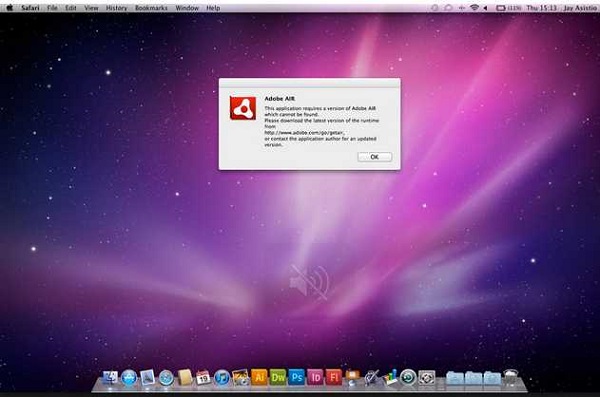Click the bold Adobe AIR dialog heading
Viewport: 600px width, 397px height.
[x=280, y=98]
